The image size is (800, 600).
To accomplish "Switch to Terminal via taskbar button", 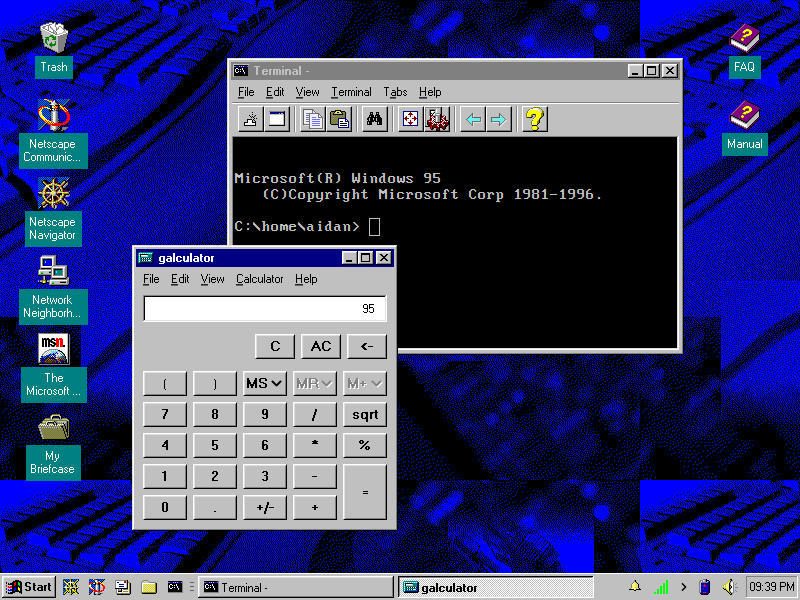I will click(296, 587).
